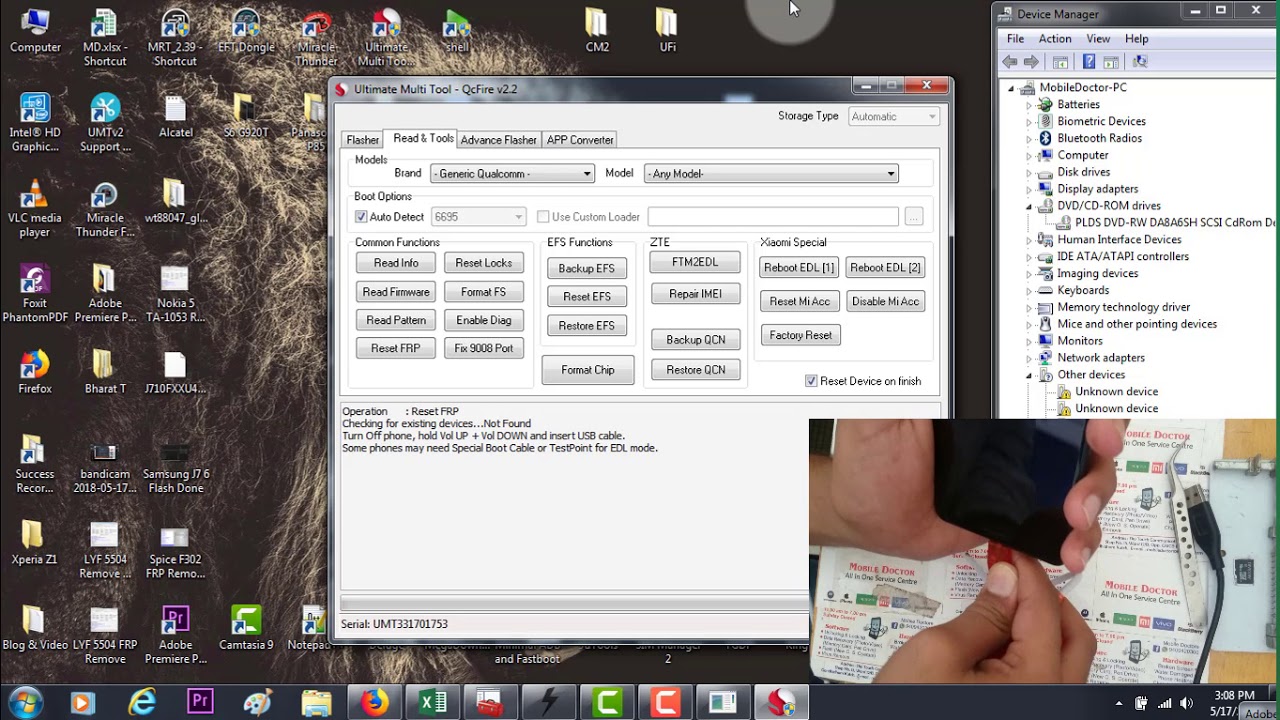Click the Reset FRP button
Viewport: 1280px width, 720px height.
(x=396, y=348)
